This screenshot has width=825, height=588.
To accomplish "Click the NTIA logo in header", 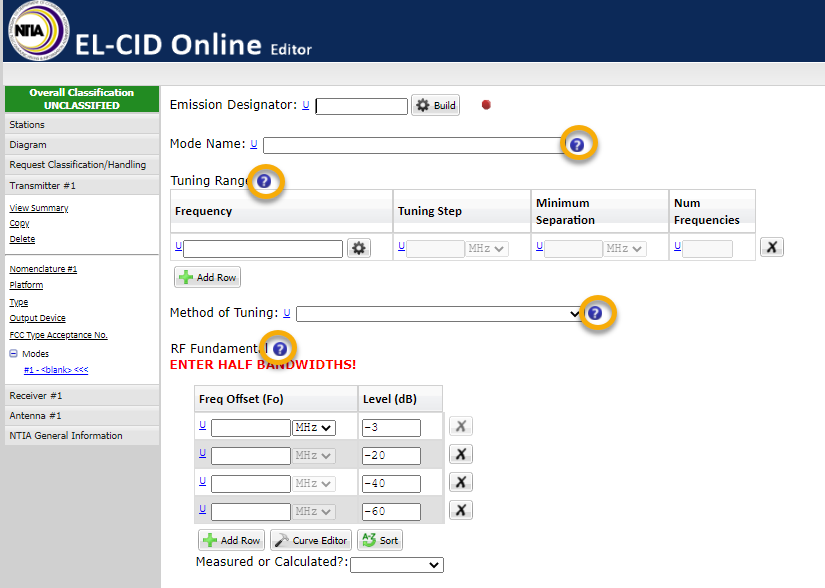I will coord(38,30).
